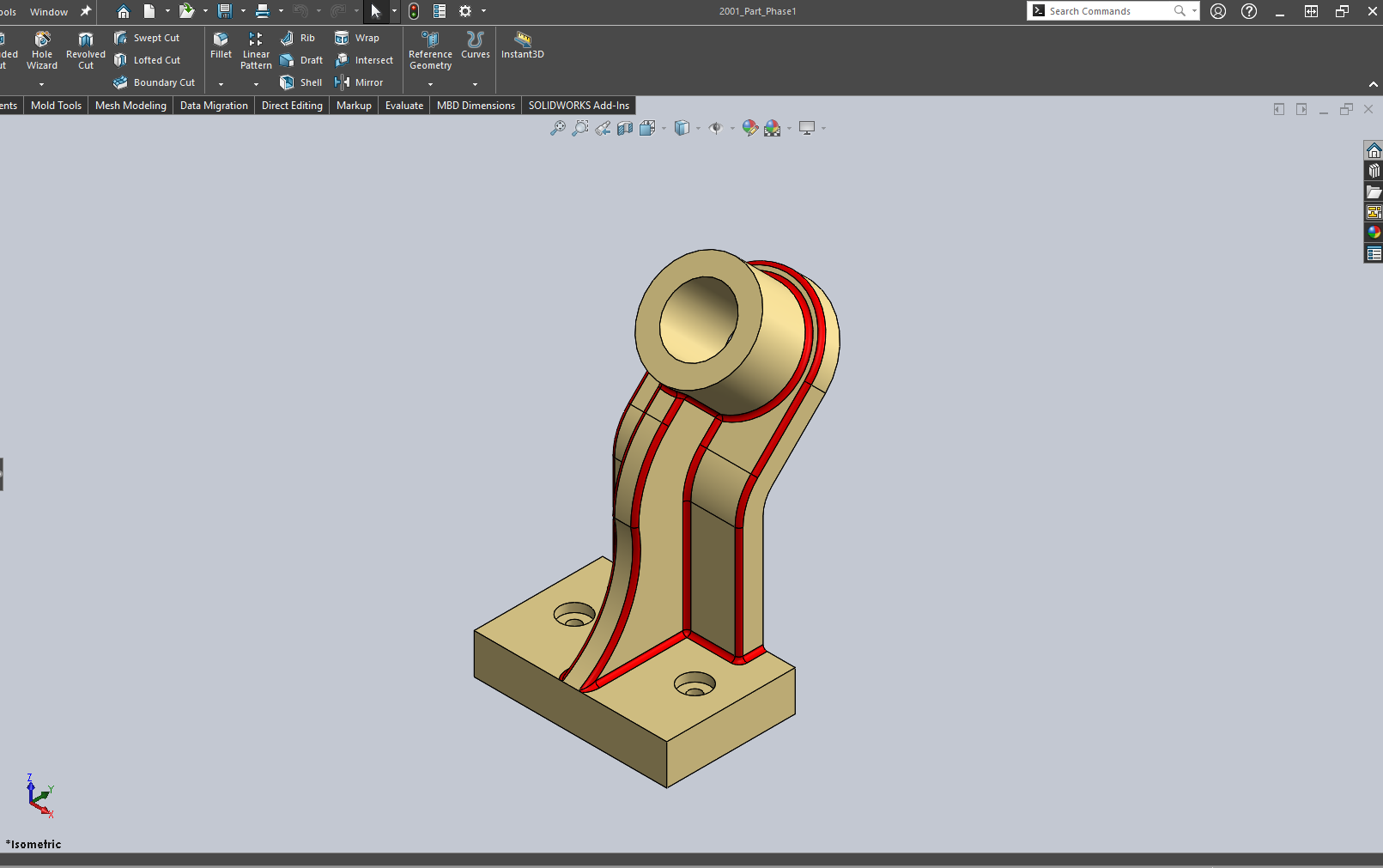Viewport: 1383px width, 868px height.
Task: Open the View Orientation selector
Action: [647, 128]
